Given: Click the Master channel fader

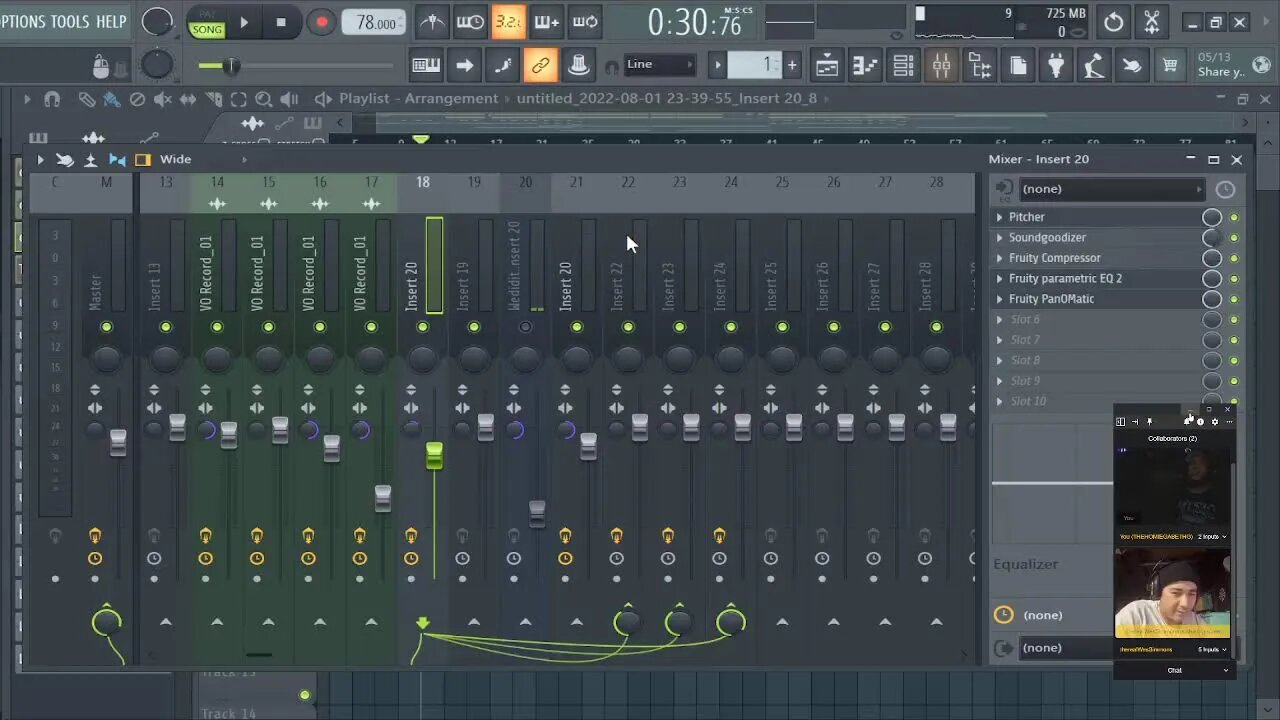Looking at the screenshot, I should (118, 442).
